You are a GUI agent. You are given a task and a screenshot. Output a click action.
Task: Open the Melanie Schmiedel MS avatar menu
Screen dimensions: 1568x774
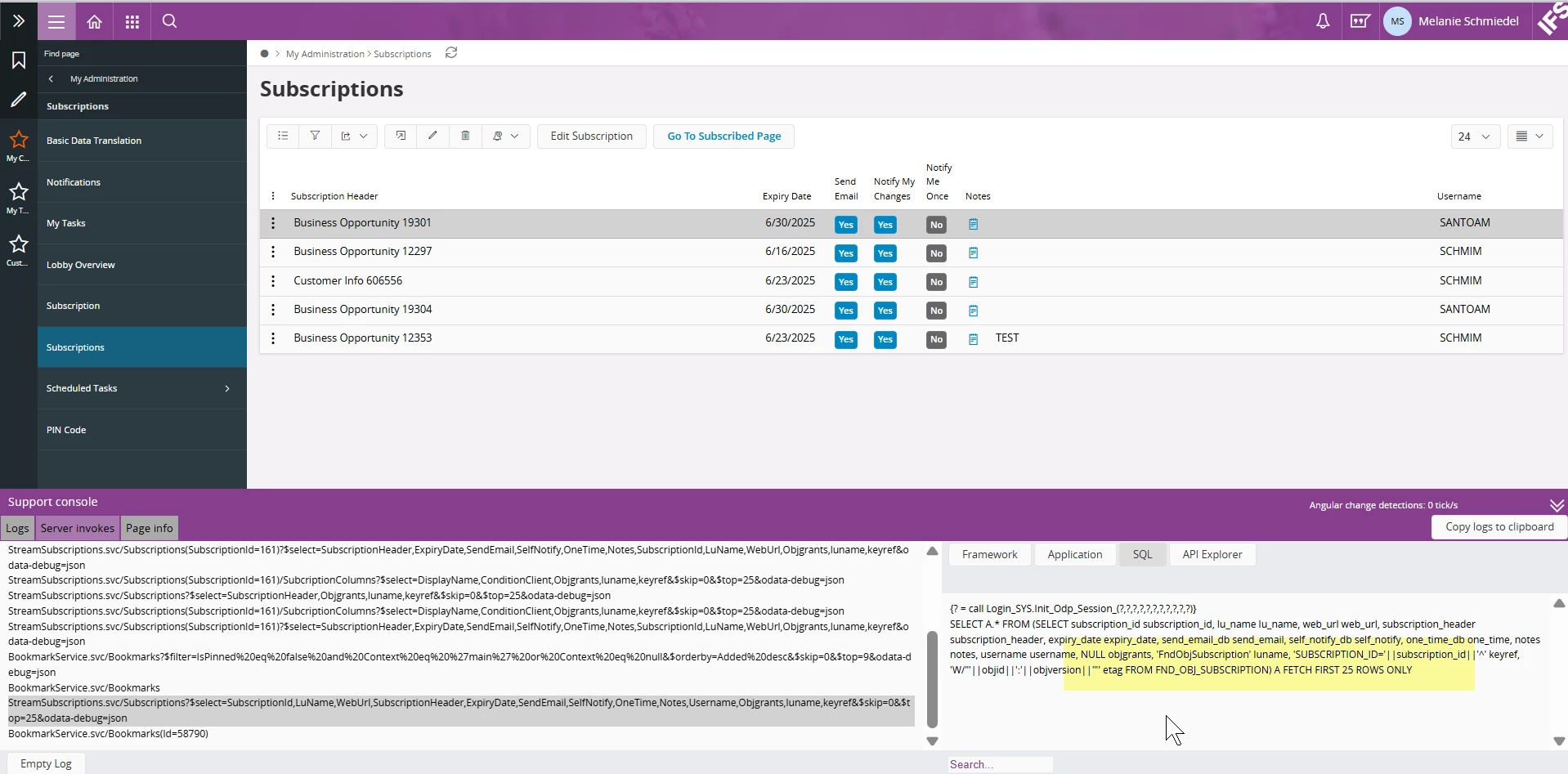(x=1397, y=21)
